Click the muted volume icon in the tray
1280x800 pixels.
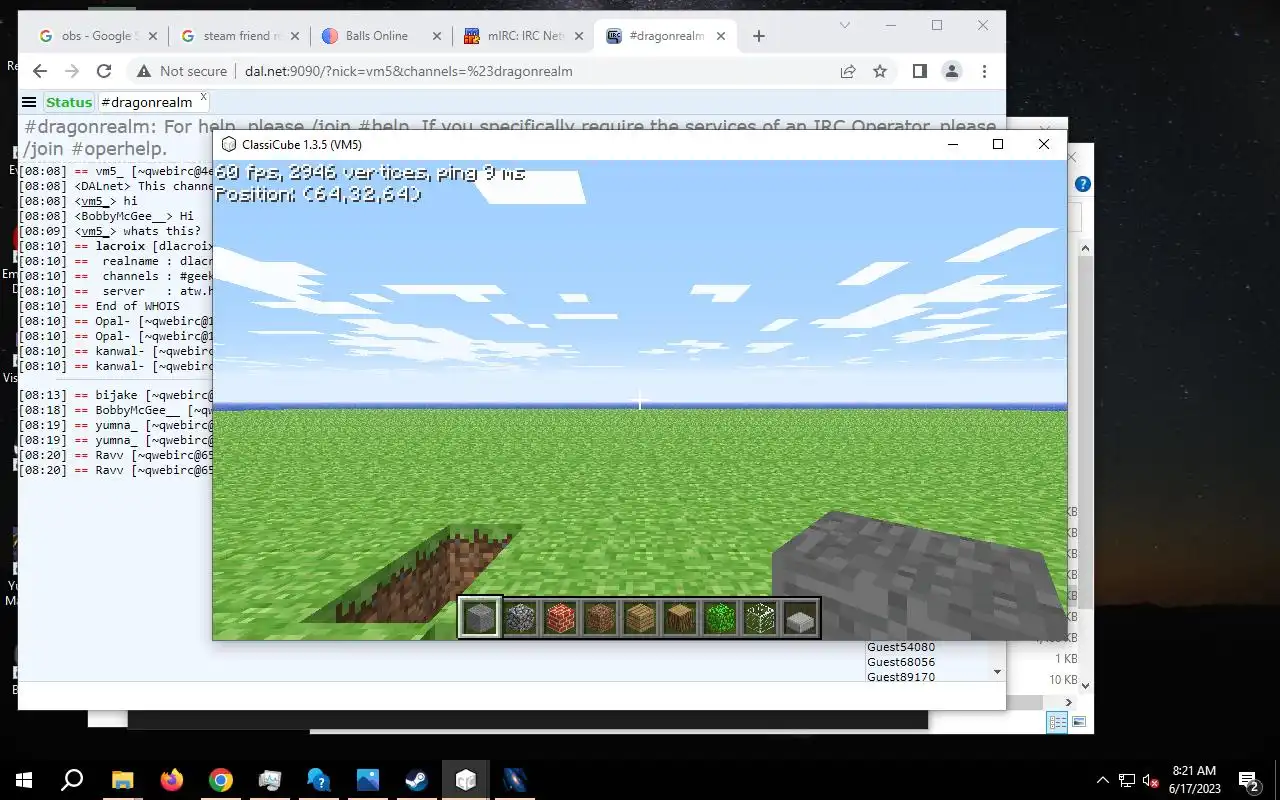pyautogui.click(x=1151, y=780)
